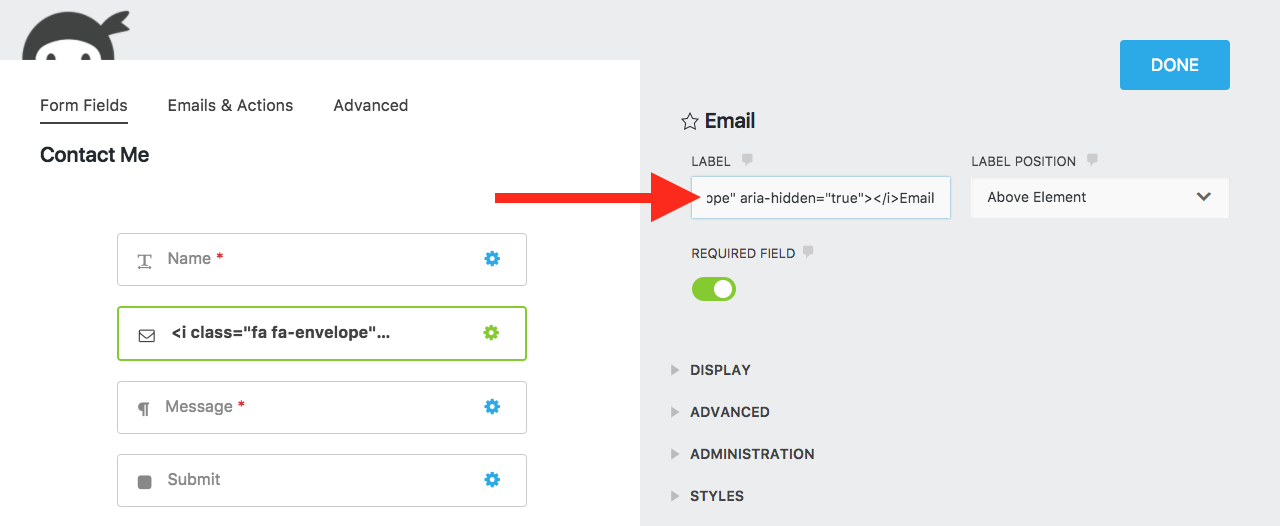Click the star icon beside Email heading

pyautogui.click(x=689, y=122)
